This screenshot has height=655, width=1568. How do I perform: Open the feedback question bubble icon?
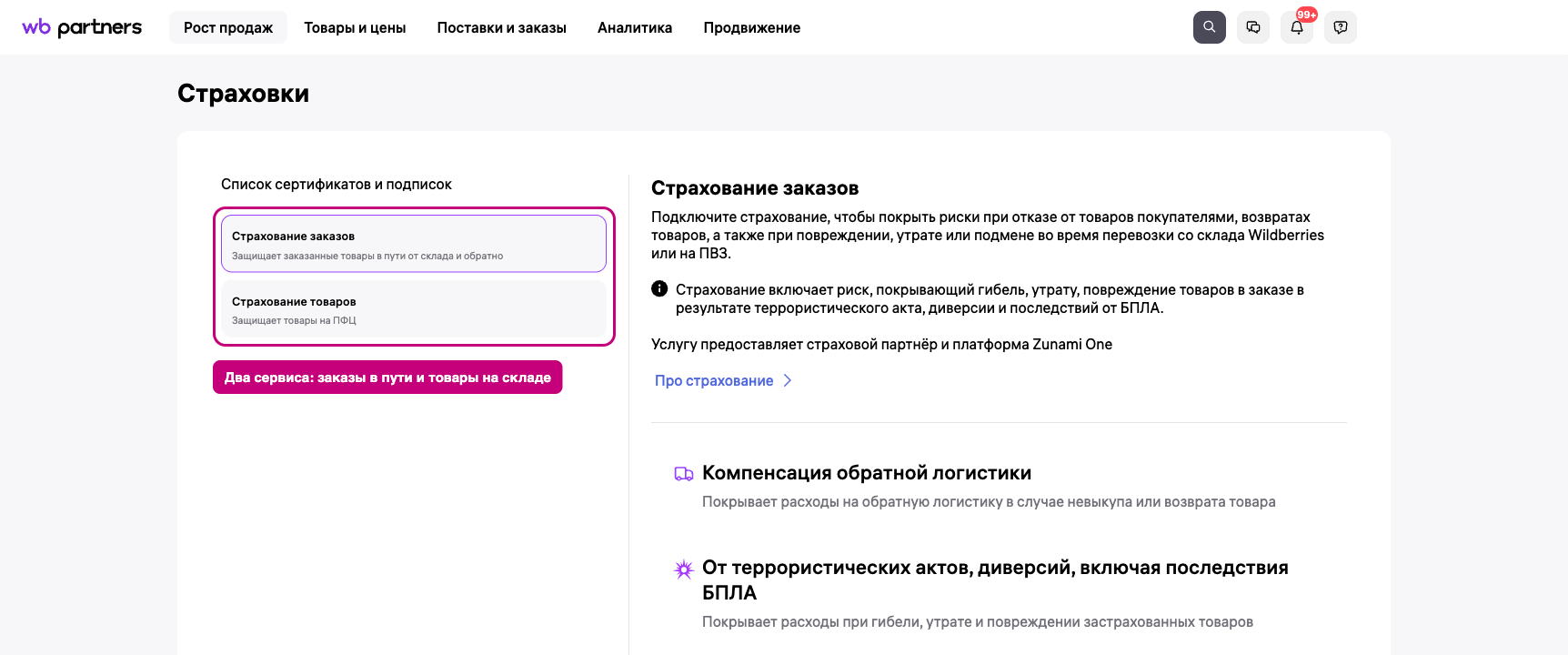tap(1341, 27)
